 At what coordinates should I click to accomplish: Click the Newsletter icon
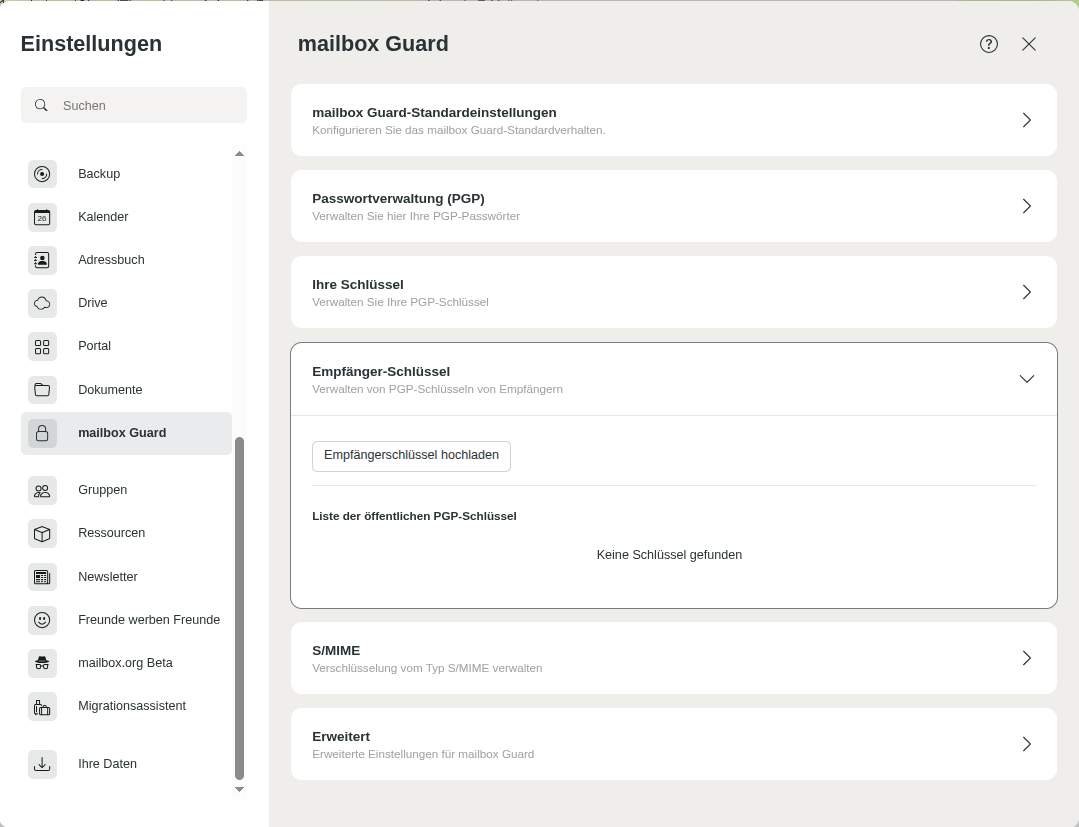pos(42,577)
